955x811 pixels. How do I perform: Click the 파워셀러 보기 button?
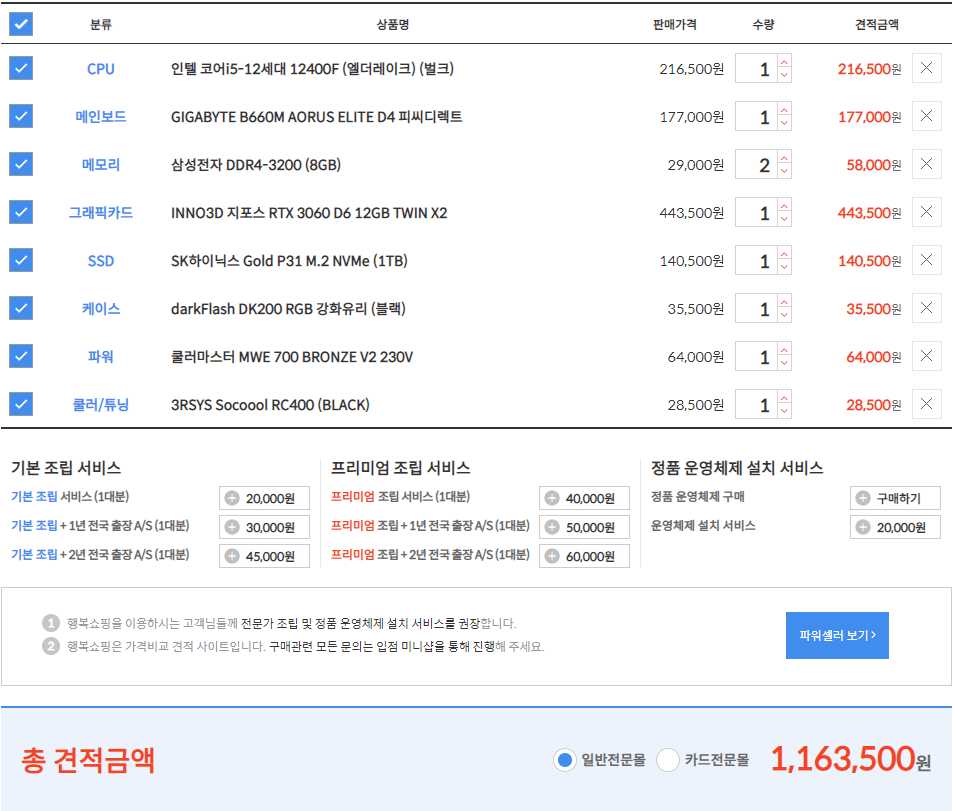pyautogui.click(x=837, y=635)
